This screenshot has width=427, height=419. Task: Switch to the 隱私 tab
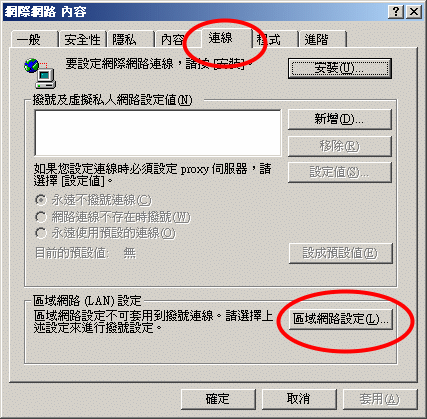130,40
